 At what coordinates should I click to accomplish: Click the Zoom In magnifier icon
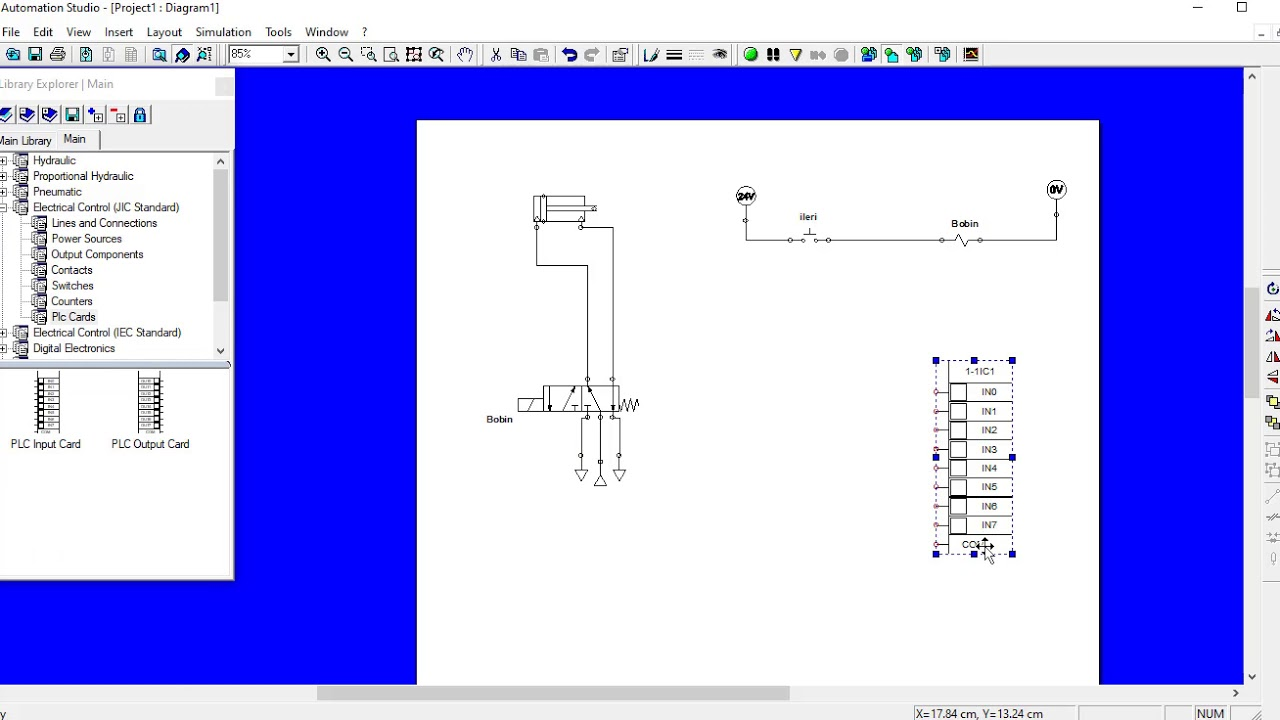pos(323,55)
